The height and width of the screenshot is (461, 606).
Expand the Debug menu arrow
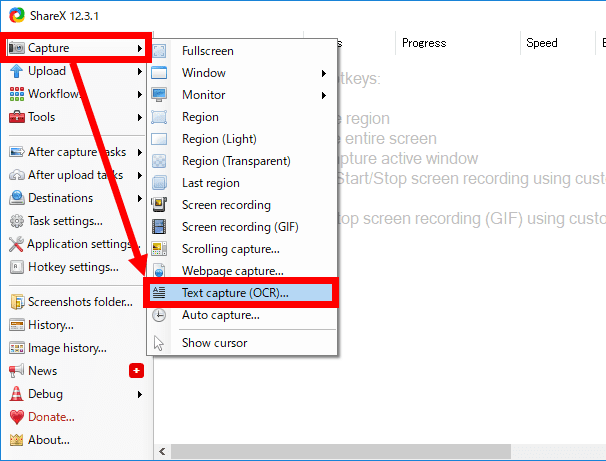140,394
